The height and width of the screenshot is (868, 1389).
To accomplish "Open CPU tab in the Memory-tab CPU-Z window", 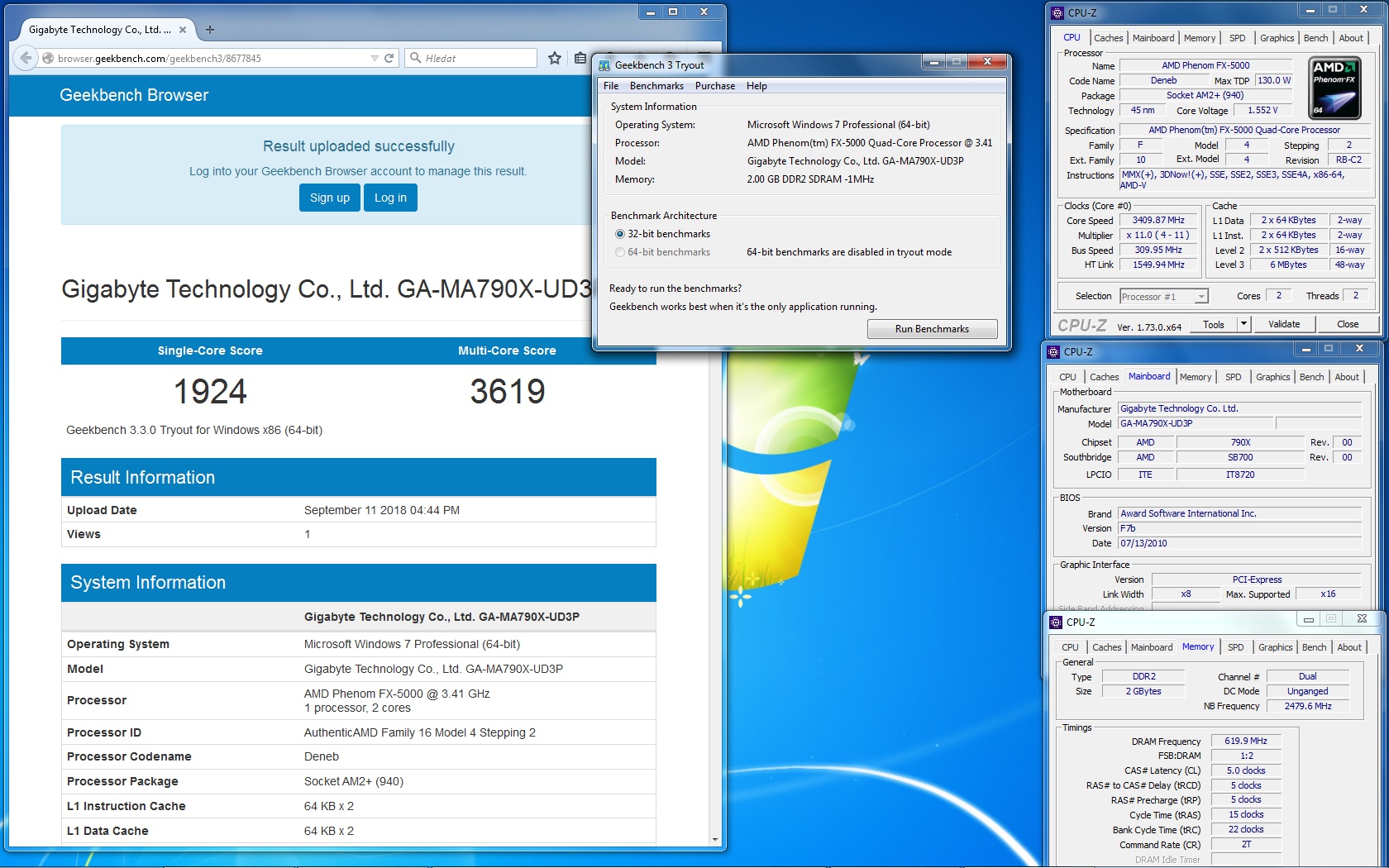I will click(1070, 647).
